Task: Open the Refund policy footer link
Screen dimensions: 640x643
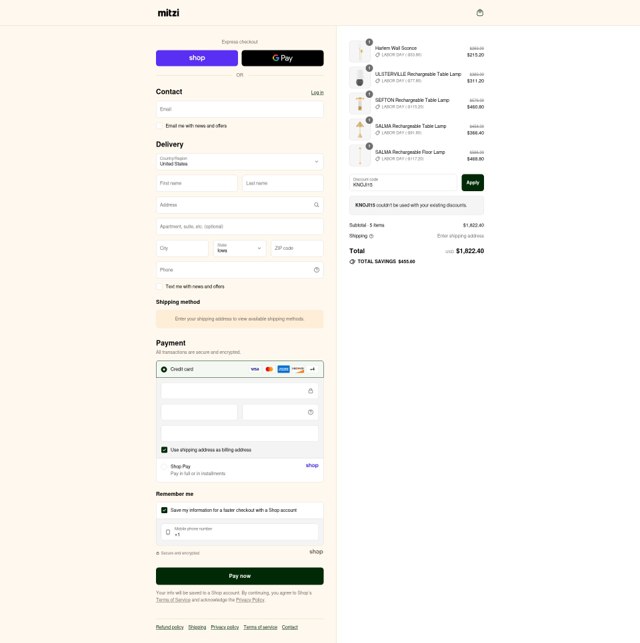Action: 170,627
